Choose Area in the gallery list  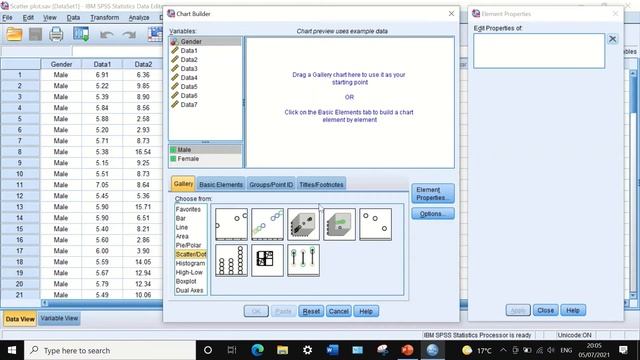click(x=182, y=236)
